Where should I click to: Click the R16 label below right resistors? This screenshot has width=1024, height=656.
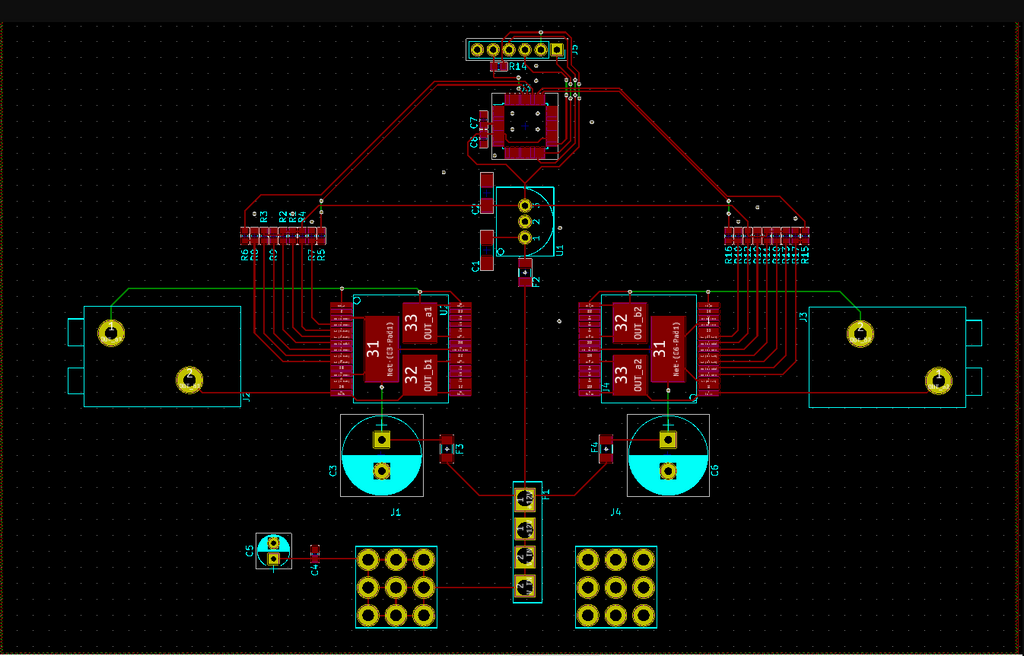[x=729, y=255]
